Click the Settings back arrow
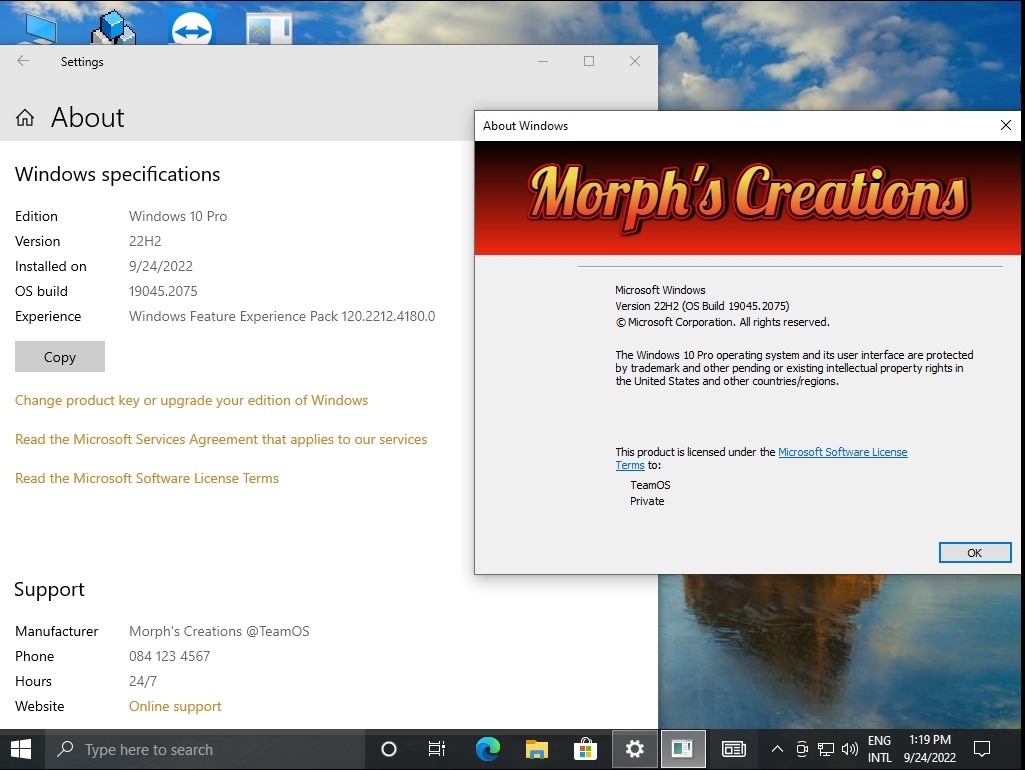 (x=23, y=61)
